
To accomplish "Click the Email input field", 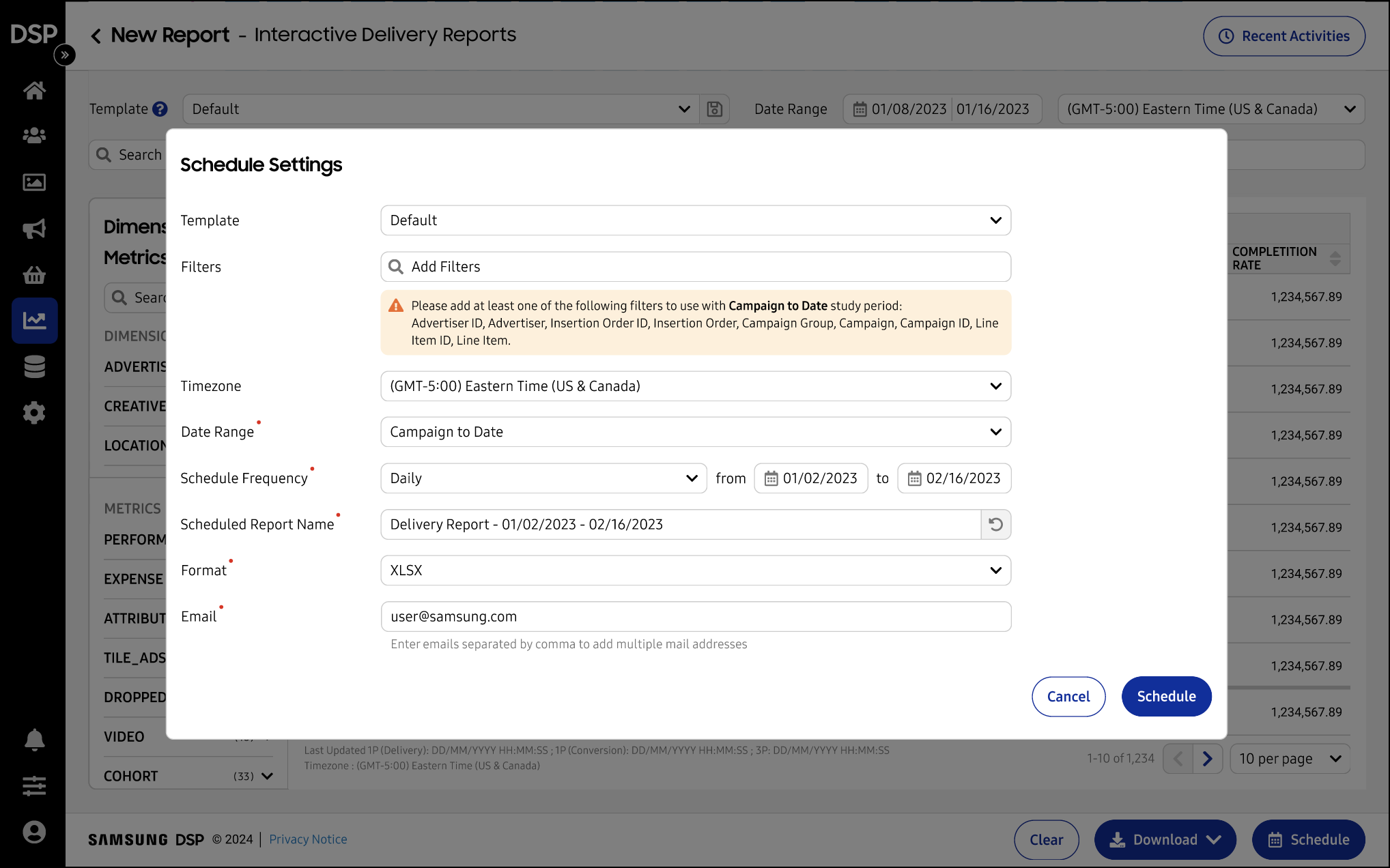I will coord(696,617).
